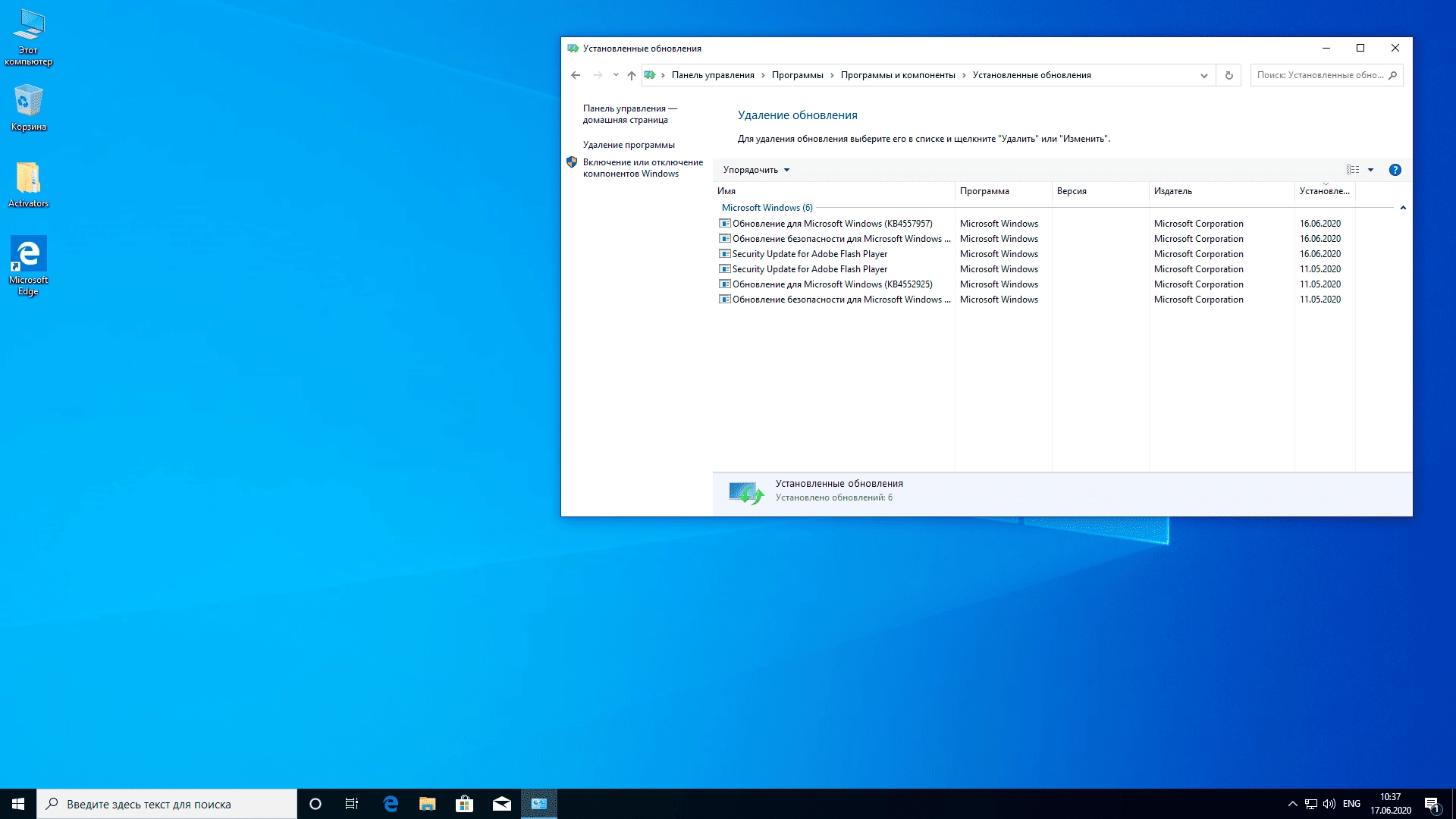
Task: Open Включение или отключение компонентов Windows
Action: [x=642, y=168]
